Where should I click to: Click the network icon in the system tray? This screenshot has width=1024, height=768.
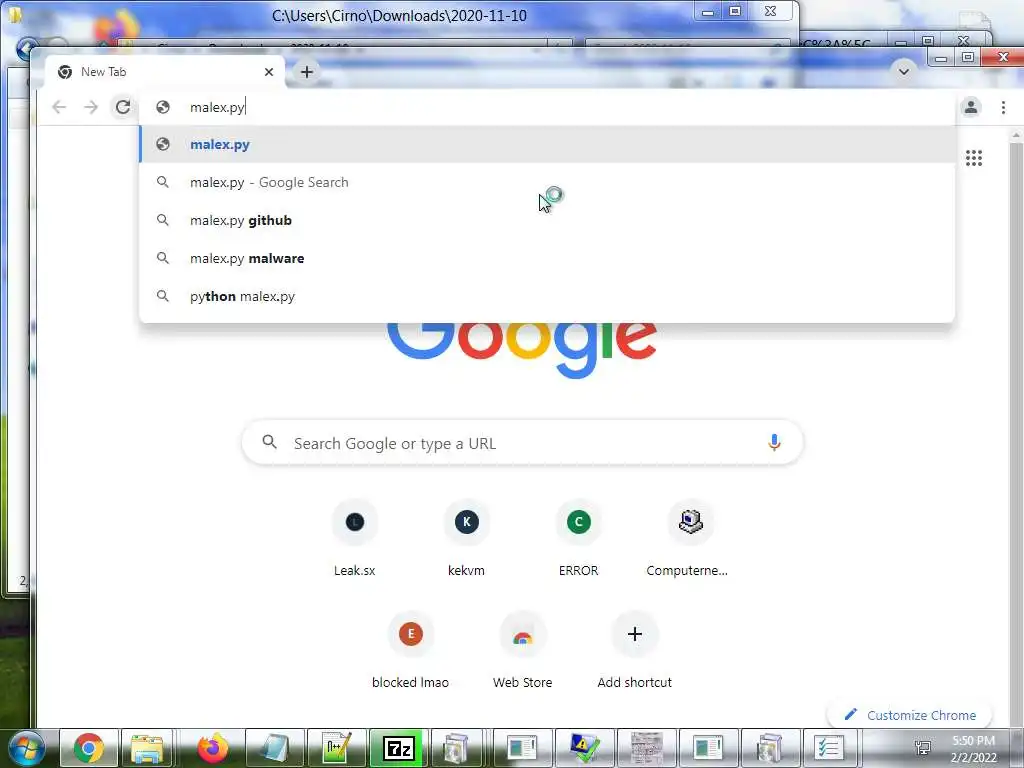click(923, 748)
